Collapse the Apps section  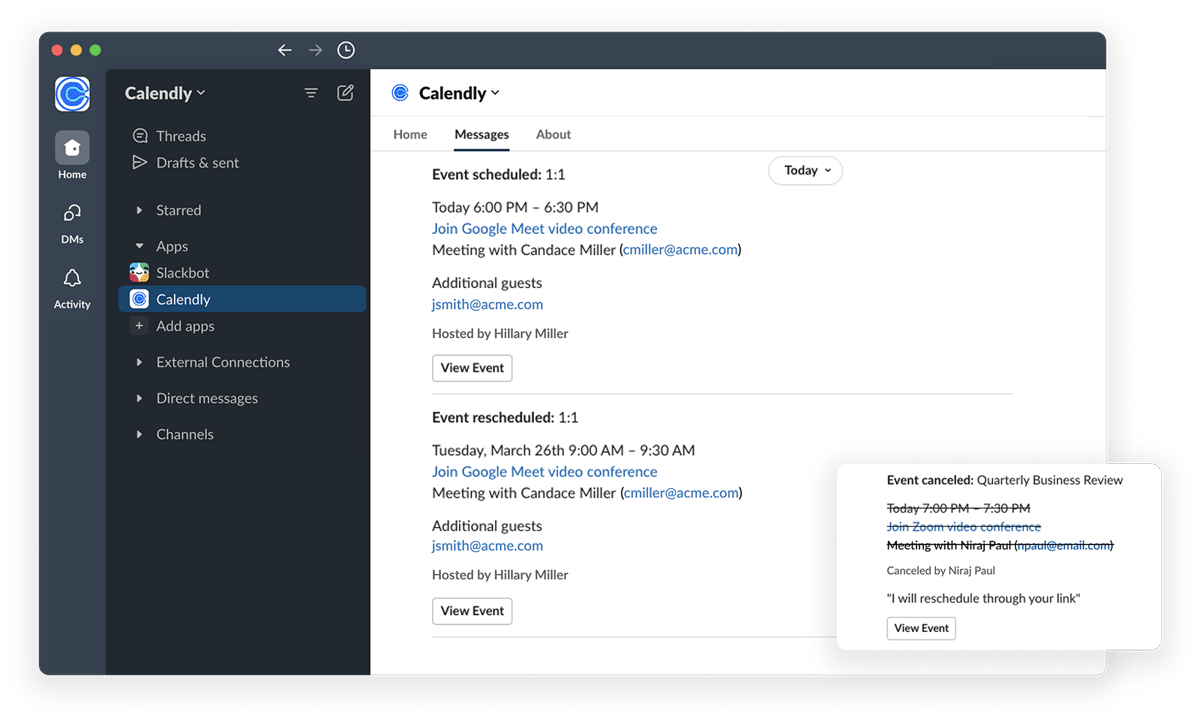coord(140,246)
